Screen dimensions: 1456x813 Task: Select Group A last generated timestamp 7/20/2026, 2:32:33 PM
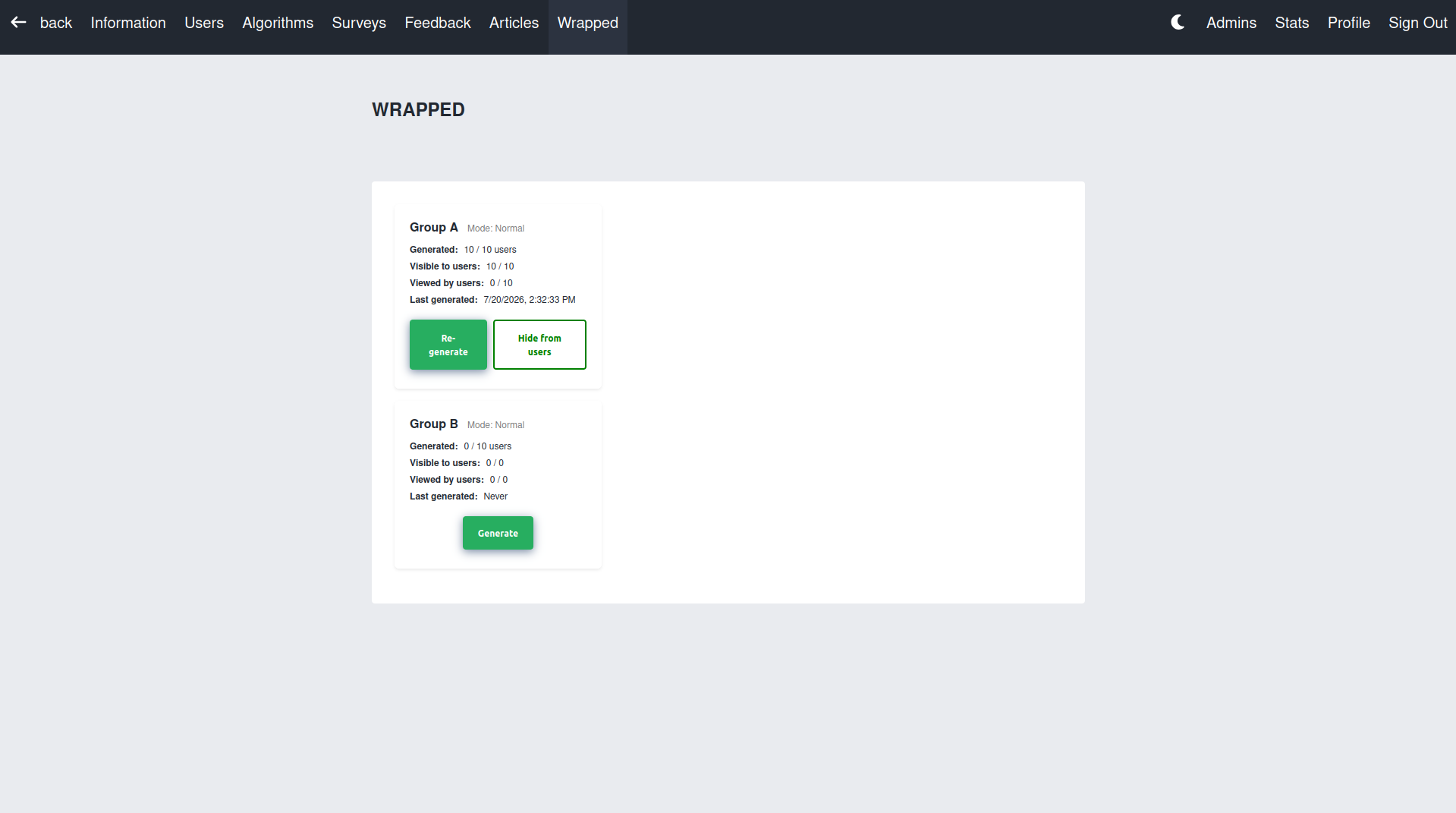click(x=530, y=300)
